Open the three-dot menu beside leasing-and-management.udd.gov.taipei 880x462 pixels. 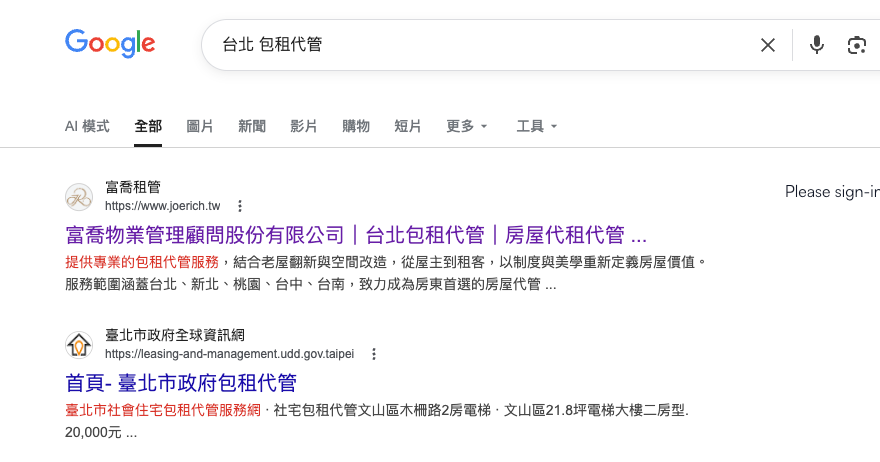(374, 354)
